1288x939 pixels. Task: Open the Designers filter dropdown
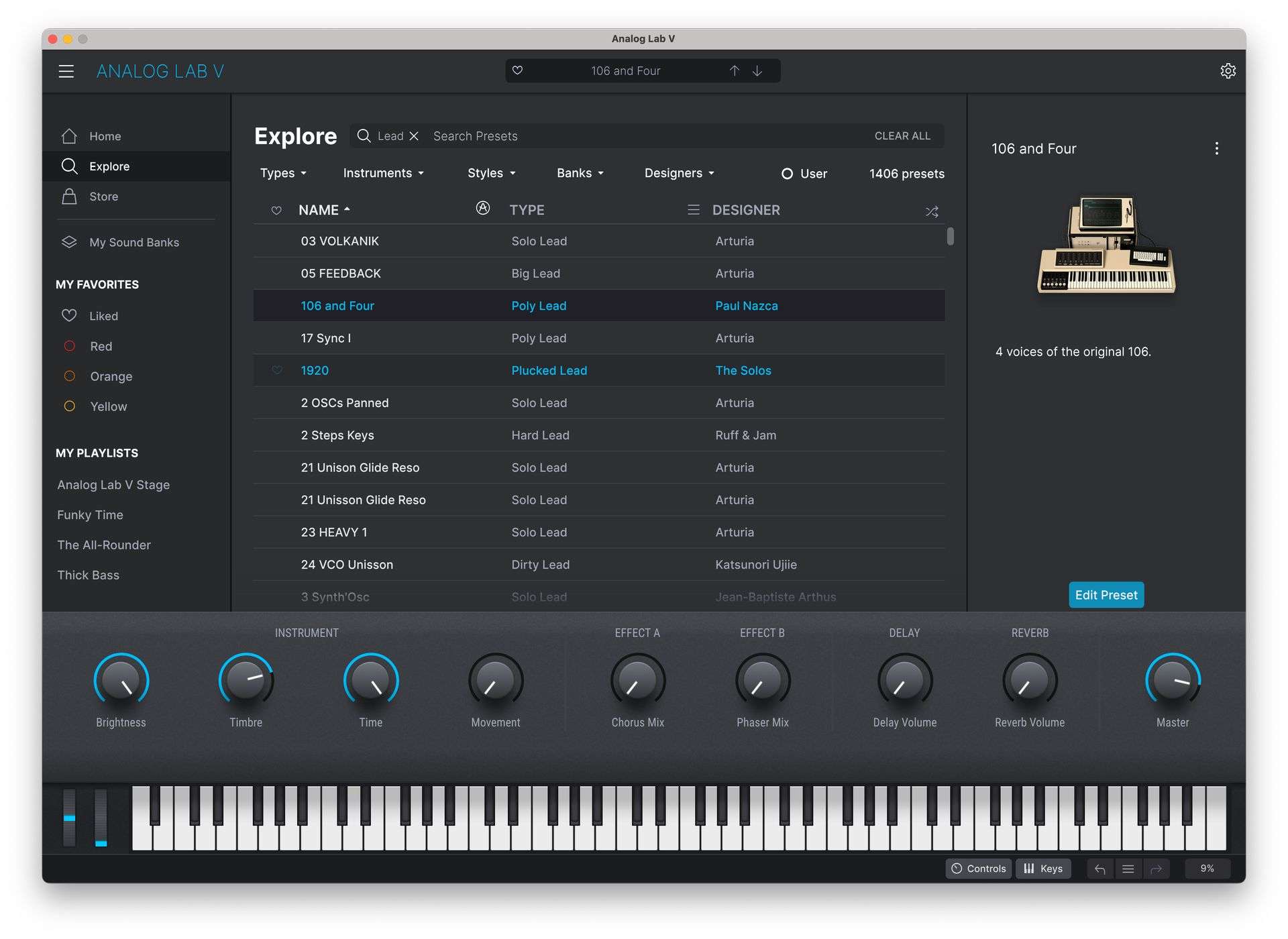click(x=679, y=173)
